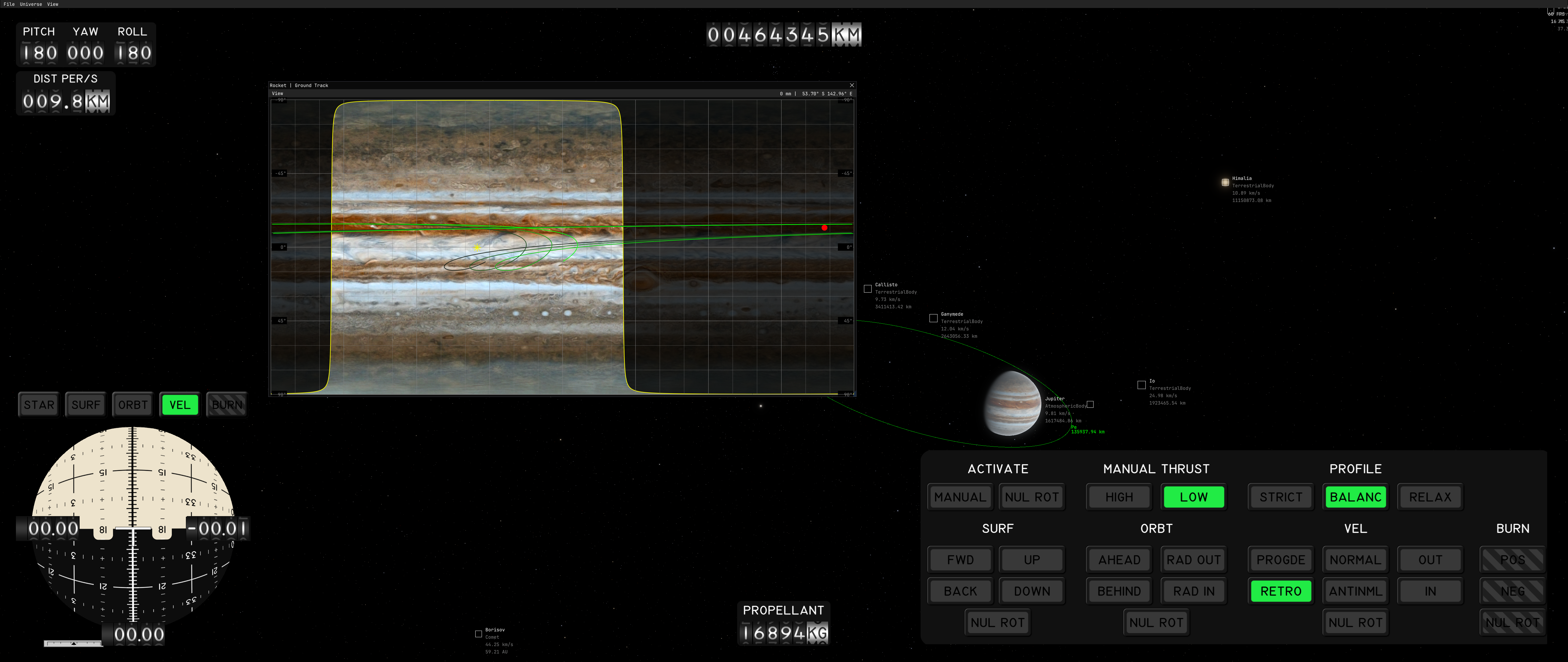Click the Jupiter planet in 3D view

coord(1013,403)
